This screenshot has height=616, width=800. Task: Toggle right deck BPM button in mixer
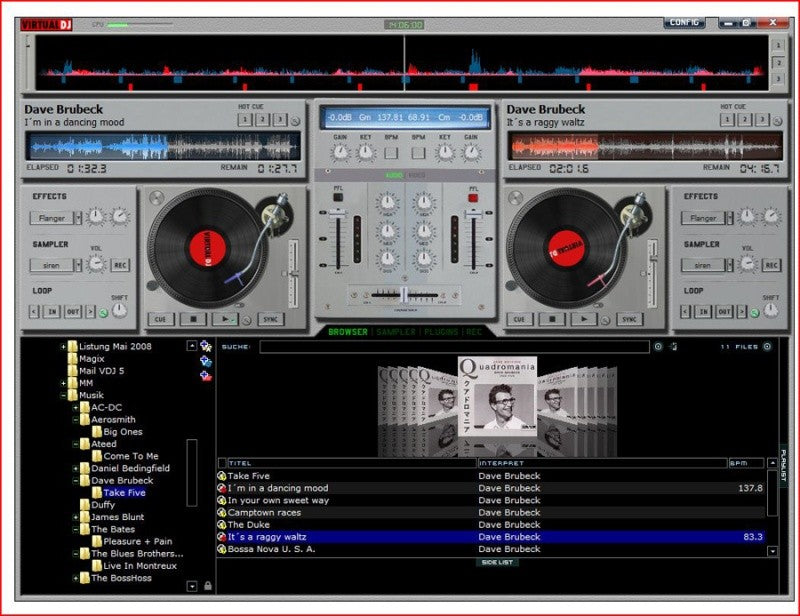(x=418, y=153)
